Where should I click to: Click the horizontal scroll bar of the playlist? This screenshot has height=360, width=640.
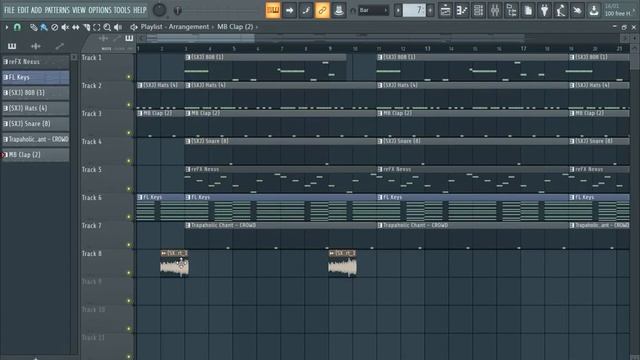(x=382, y=38)
